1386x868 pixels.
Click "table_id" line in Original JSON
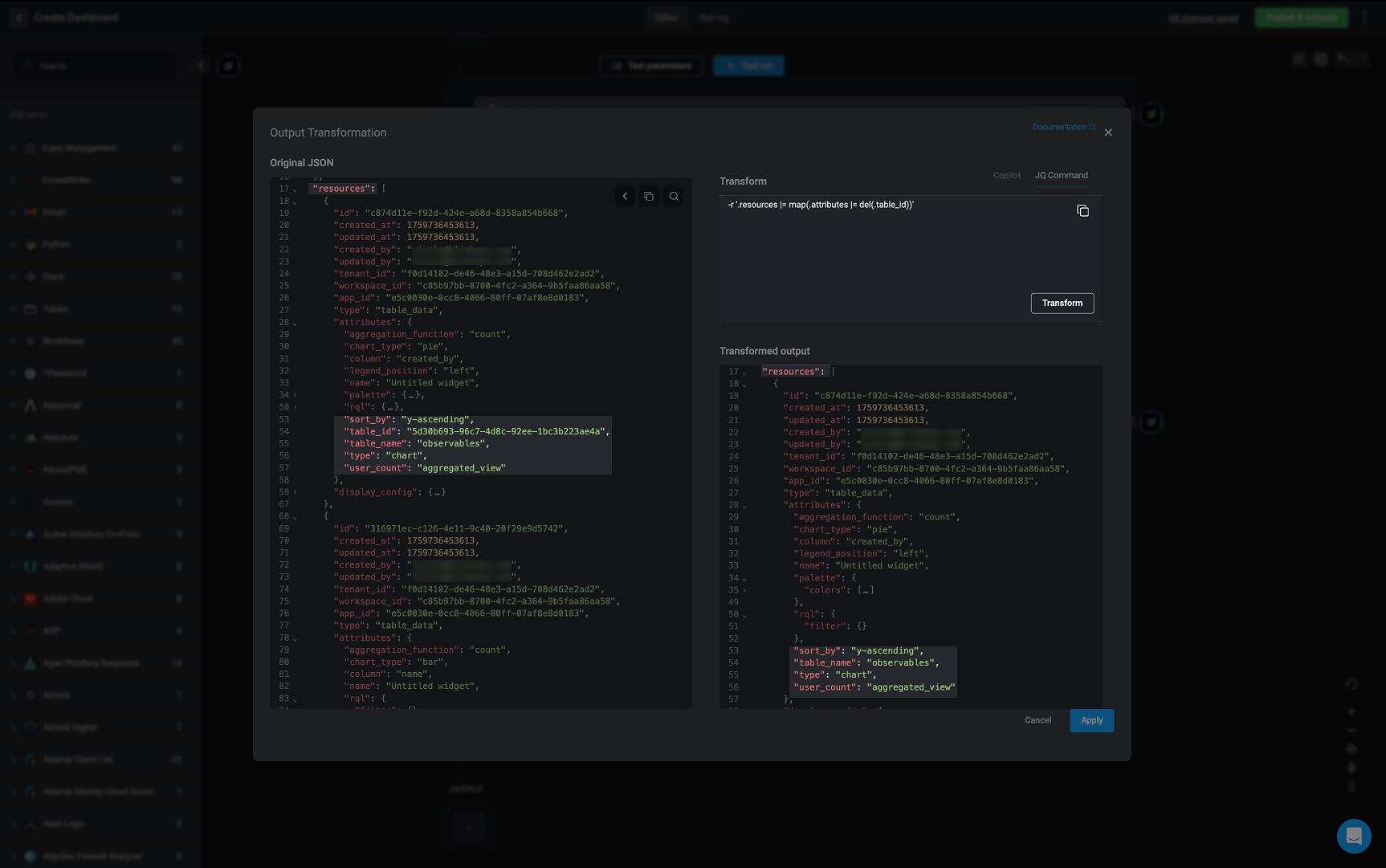pos(477,431)
